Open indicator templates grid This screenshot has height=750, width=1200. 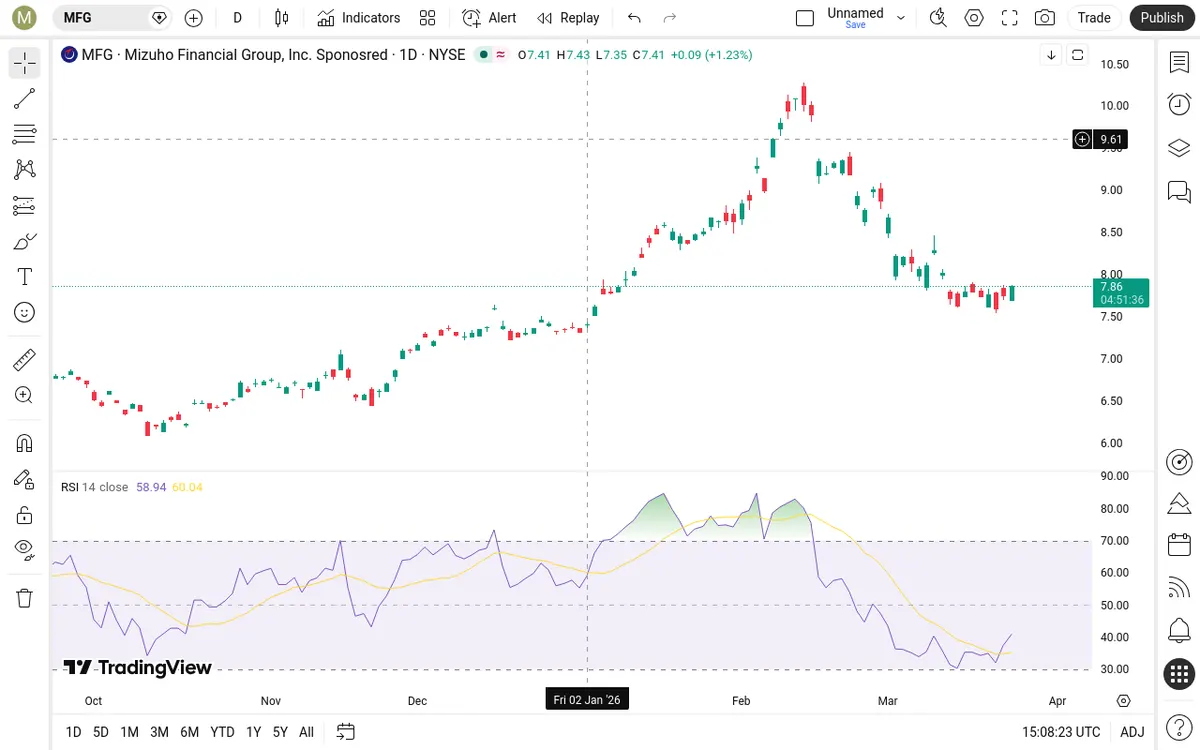(428, 18)
